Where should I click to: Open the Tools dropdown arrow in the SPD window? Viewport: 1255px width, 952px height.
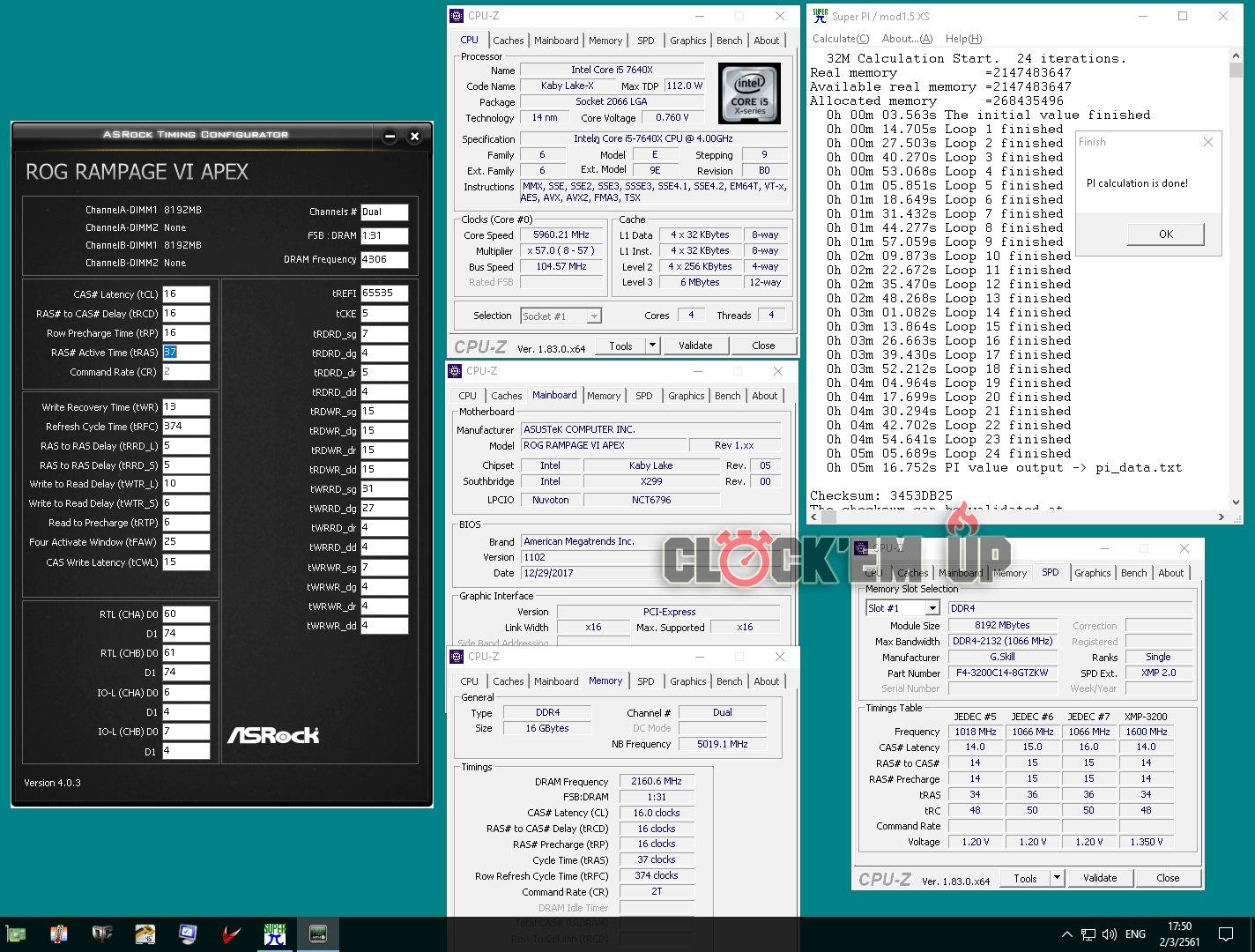(1057, 878)
